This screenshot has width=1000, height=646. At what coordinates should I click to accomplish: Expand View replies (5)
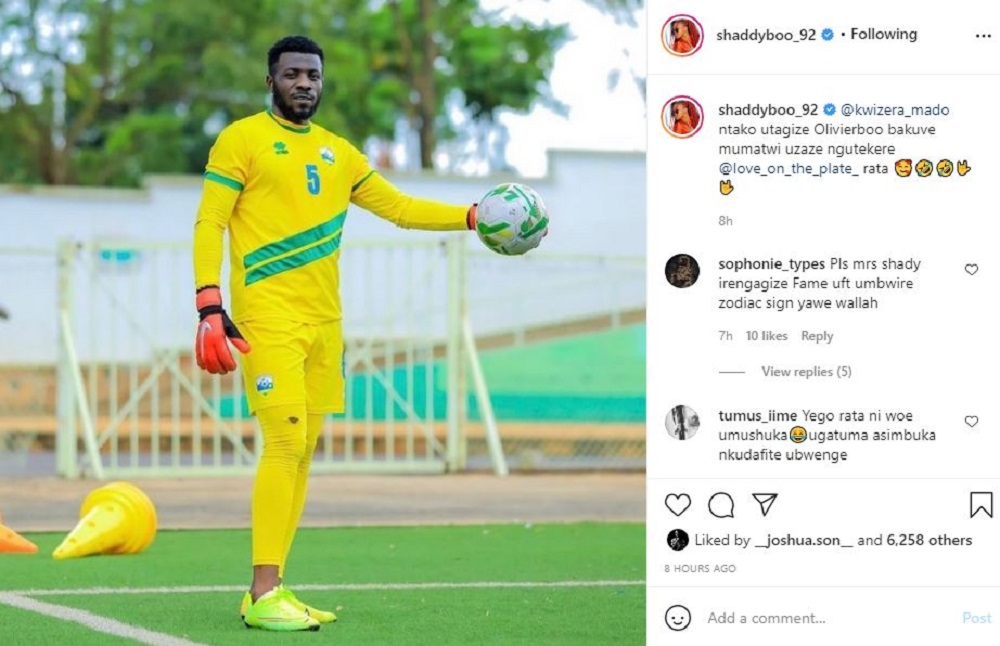coord(806,371)
